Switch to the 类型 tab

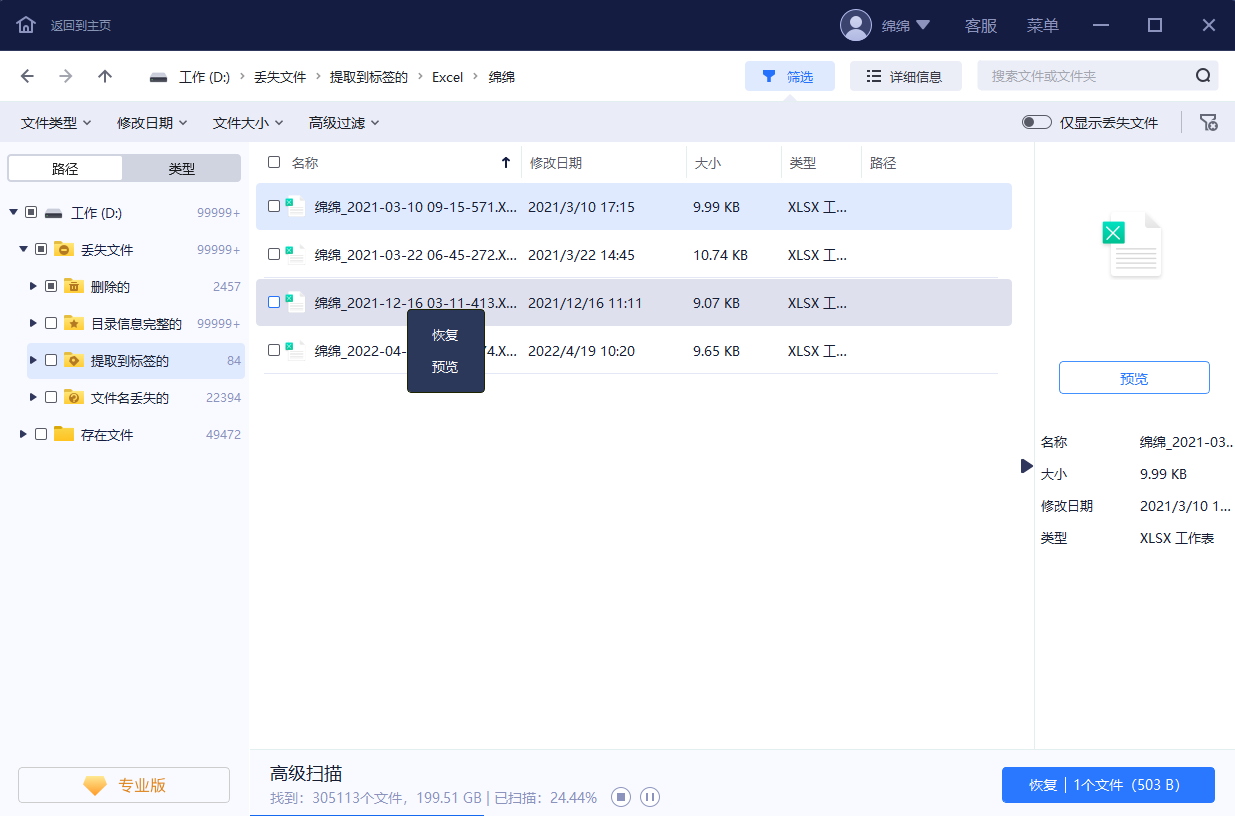pos(181,169)
